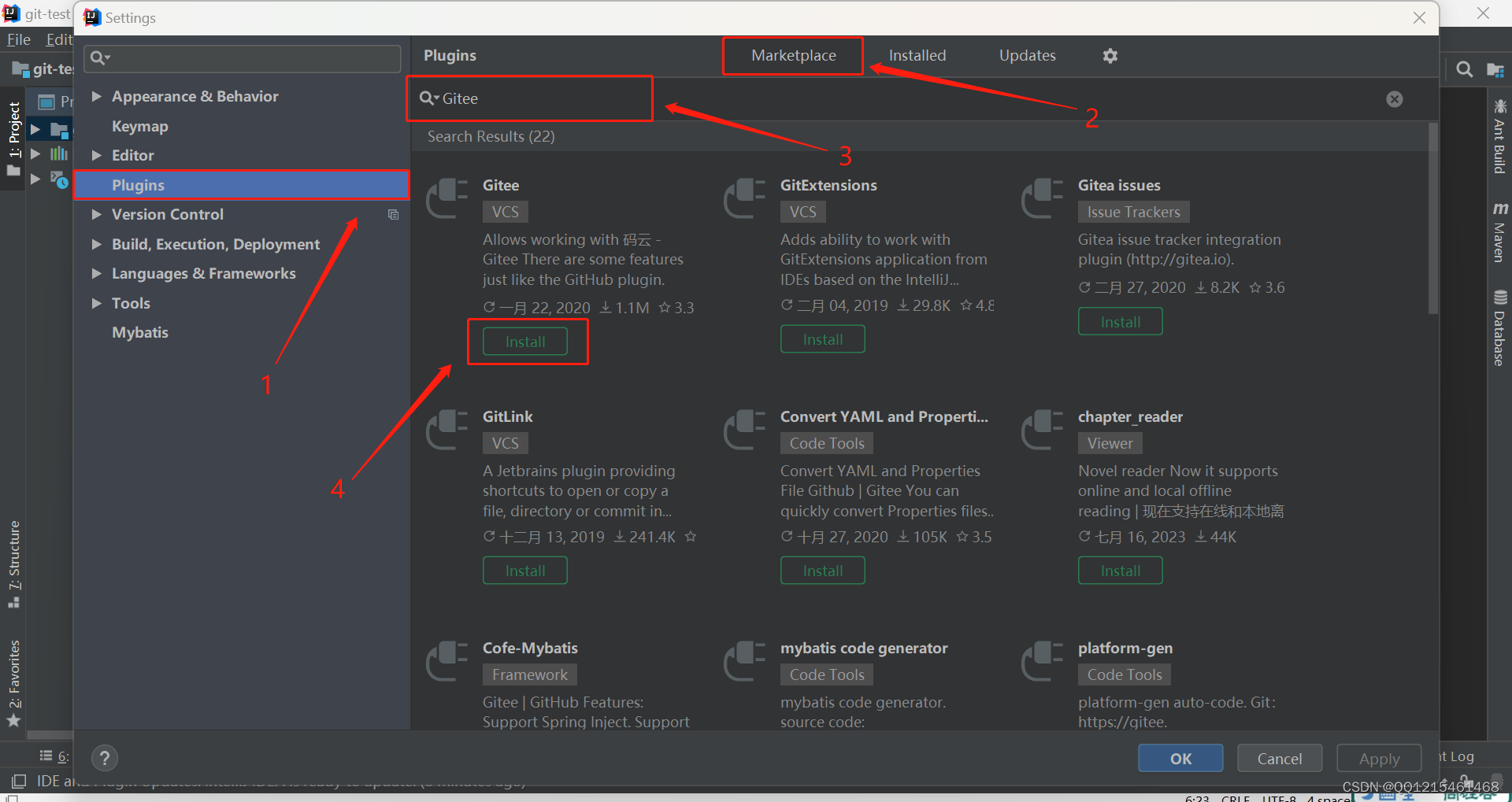
Task: Expand Languages & Frameworks group
Action: coord(96,273)
